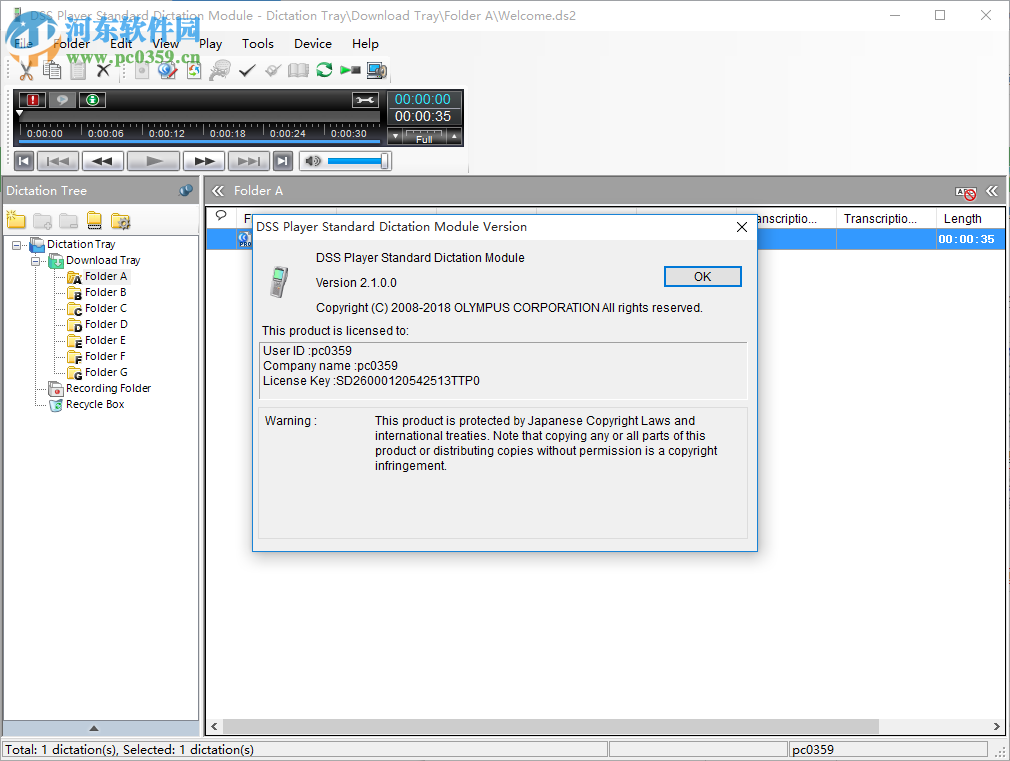Viewport: 1010px width, 761px height.
Task: Jump to end of dictation
Action: (283, 161)
